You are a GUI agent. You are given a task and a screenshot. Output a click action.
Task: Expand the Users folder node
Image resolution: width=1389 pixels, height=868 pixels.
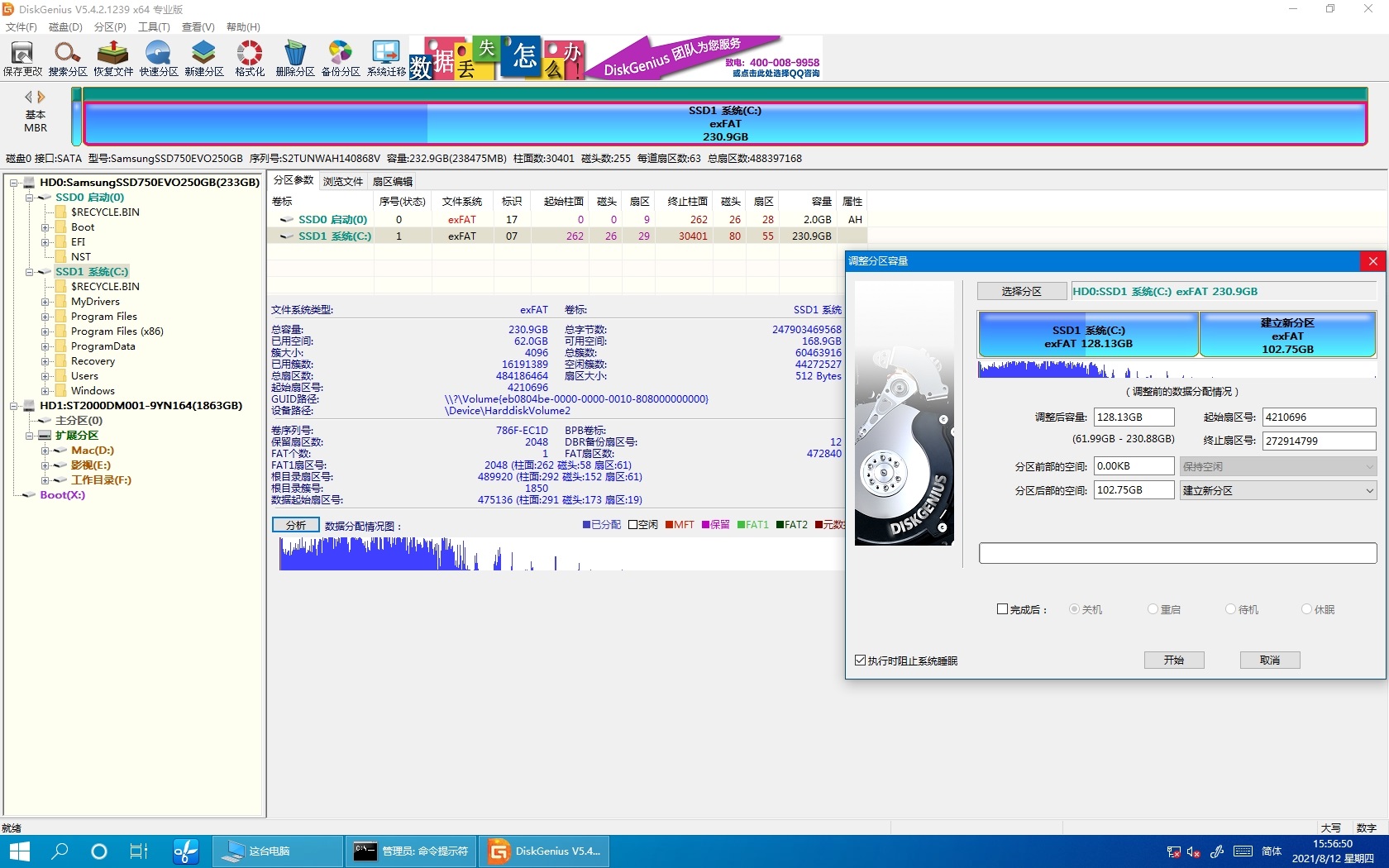pos(45,376)
